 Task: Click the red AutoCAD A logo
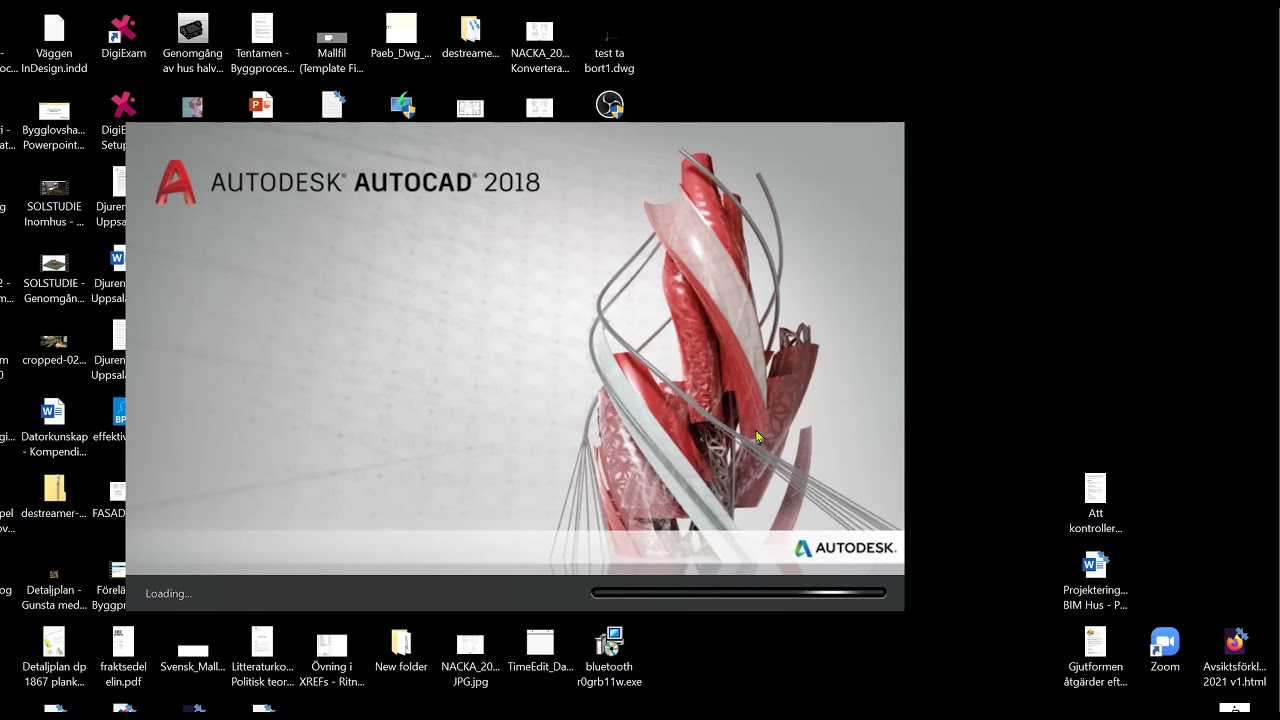coord(175,182)
